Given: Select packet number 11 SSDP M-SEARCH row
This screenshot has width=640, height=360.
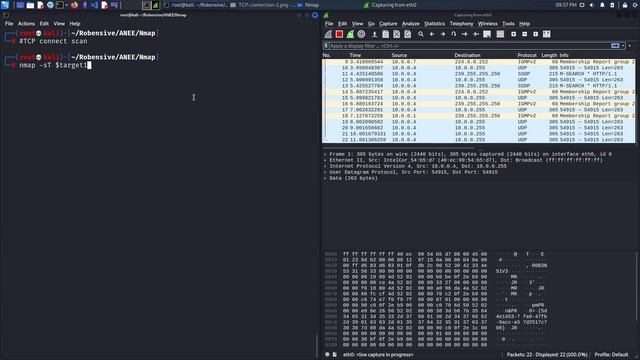Looking at the screenshot, I should tap(478, 74).
